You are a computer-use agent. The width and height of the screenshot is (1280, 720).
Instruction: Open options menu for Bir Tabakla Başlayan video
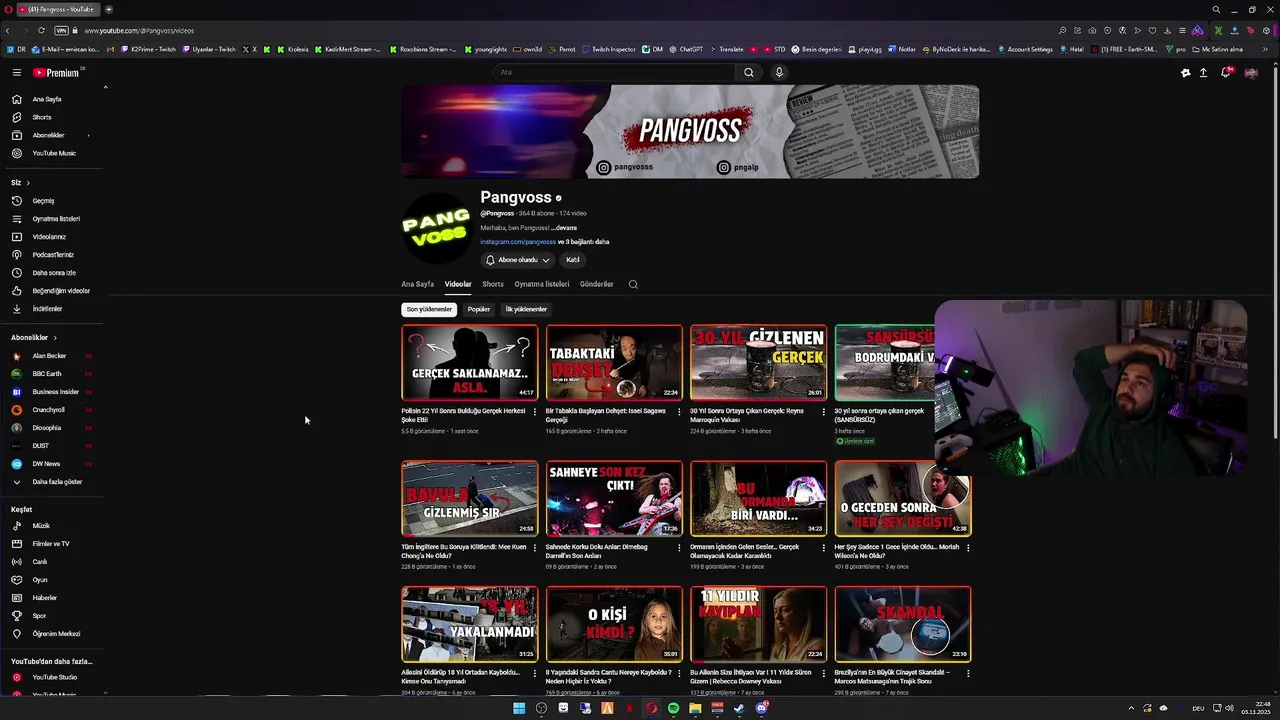tap(679, 411)
